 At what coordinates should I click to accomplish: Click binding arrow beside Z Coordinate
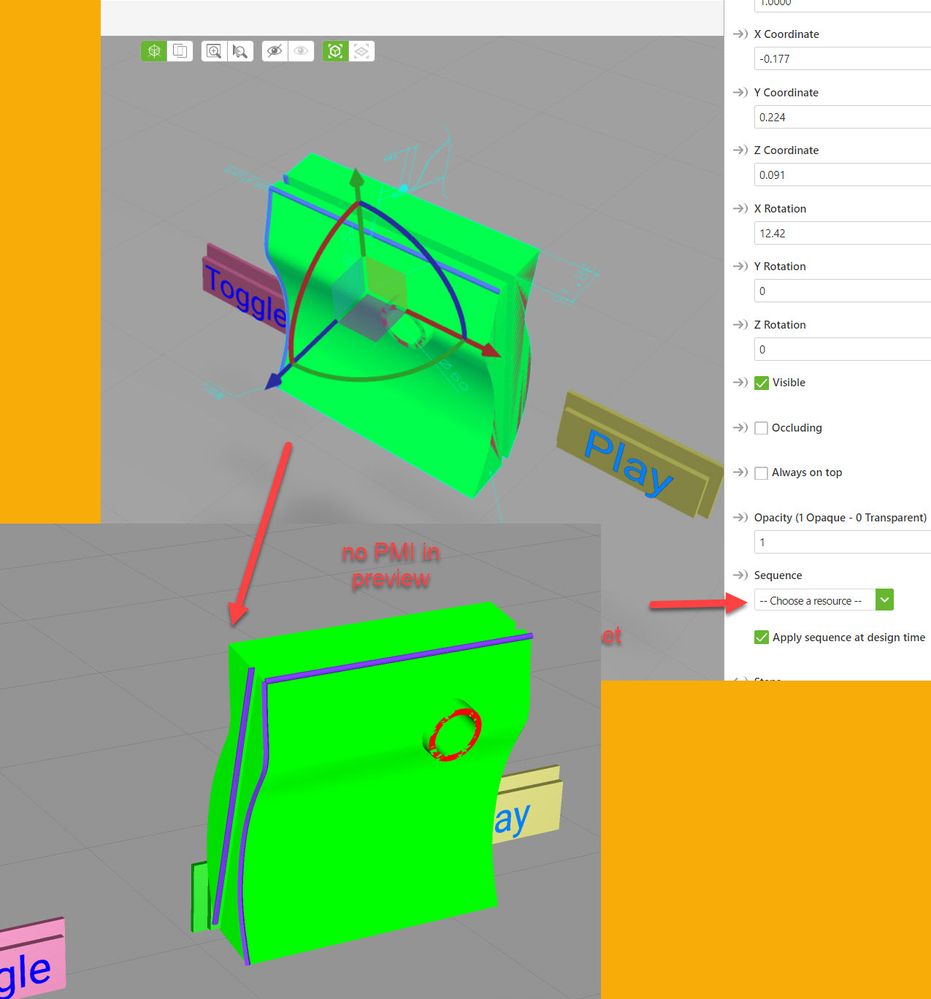tap(740, 150)
